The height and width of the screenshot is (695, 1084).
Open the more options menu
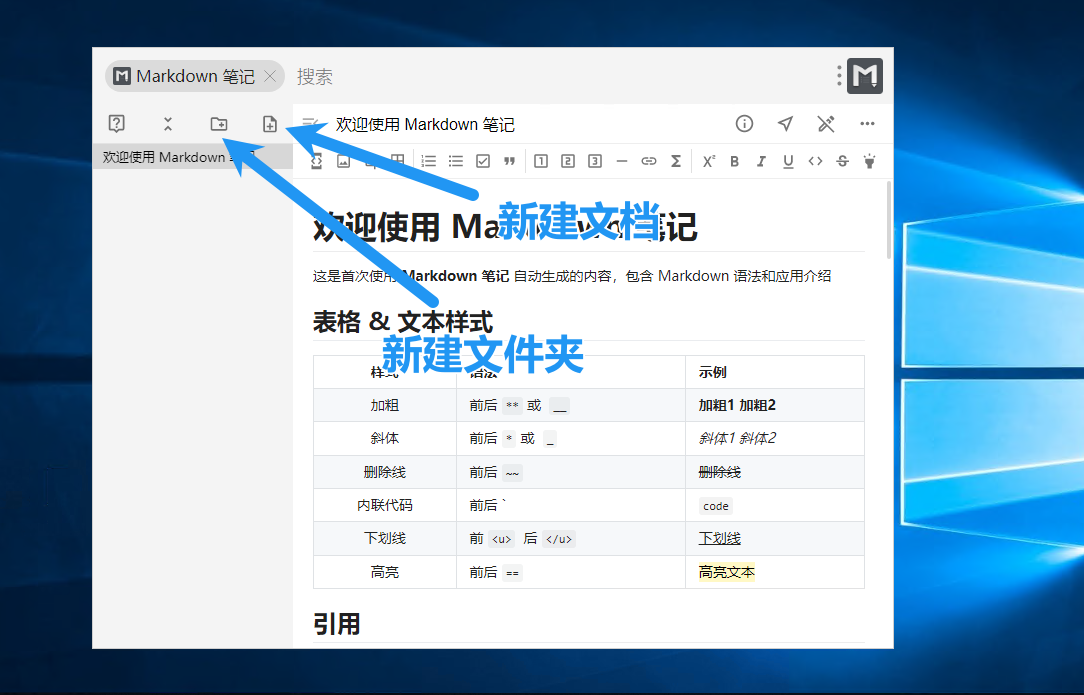click(x=866, y=124)
